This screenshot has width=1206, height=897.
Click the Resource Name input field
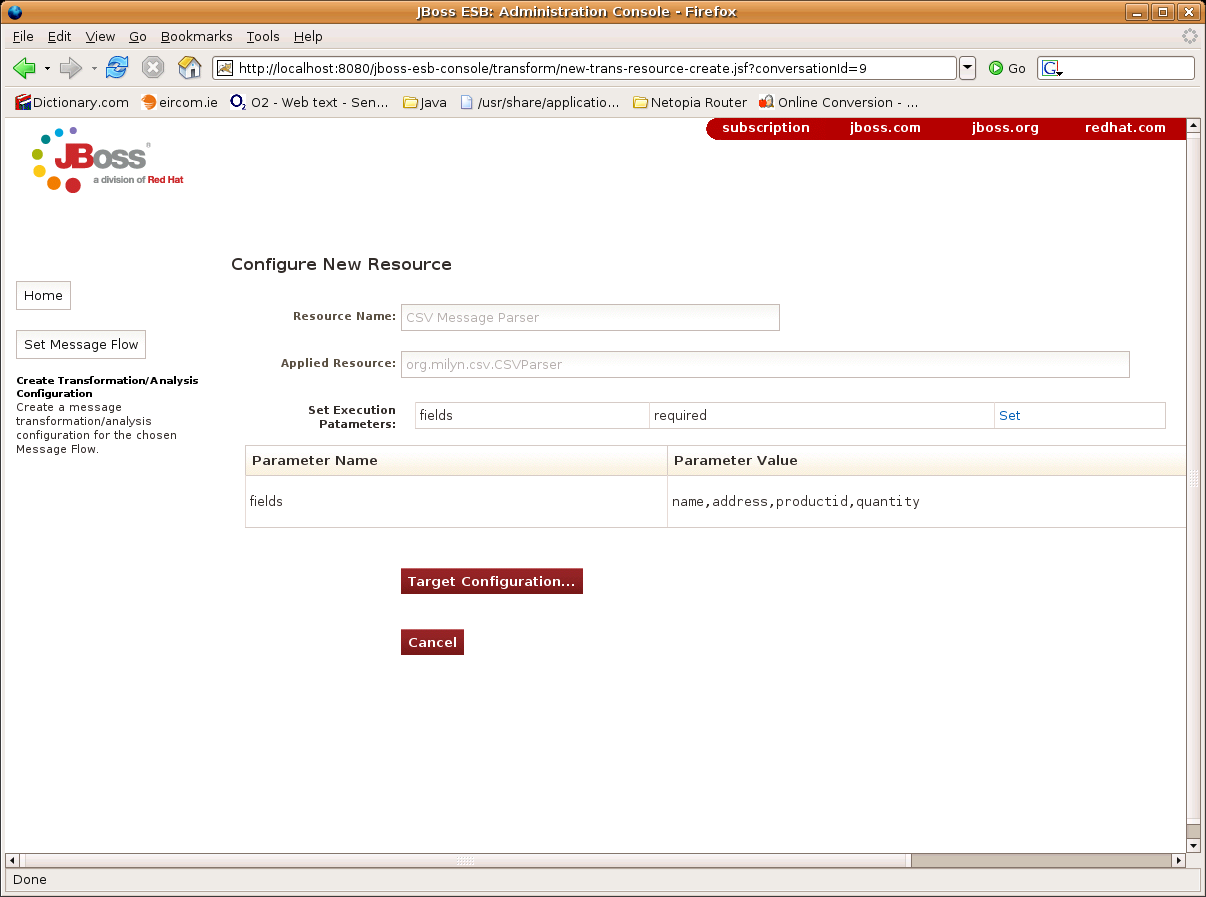pyautogui.click(x=590, y=317)
